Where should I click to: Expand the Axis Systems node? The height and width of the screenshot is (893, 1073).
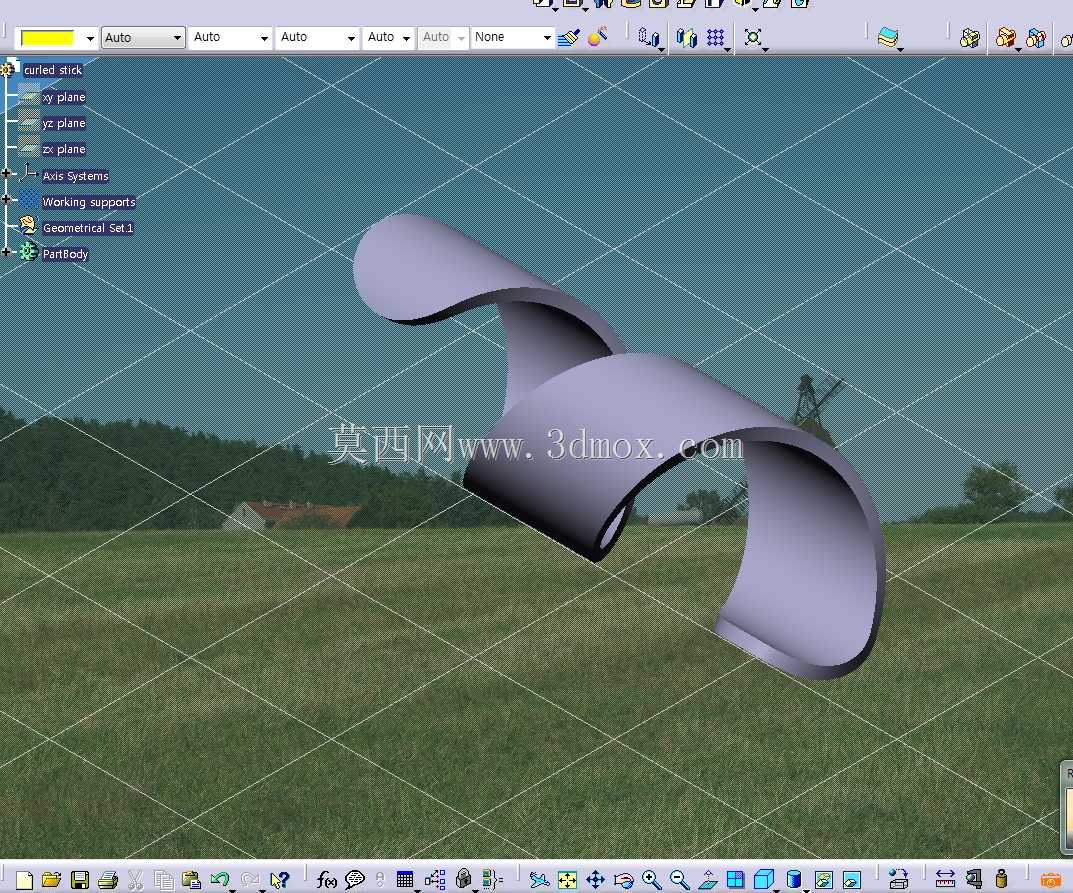click(6, 174)
